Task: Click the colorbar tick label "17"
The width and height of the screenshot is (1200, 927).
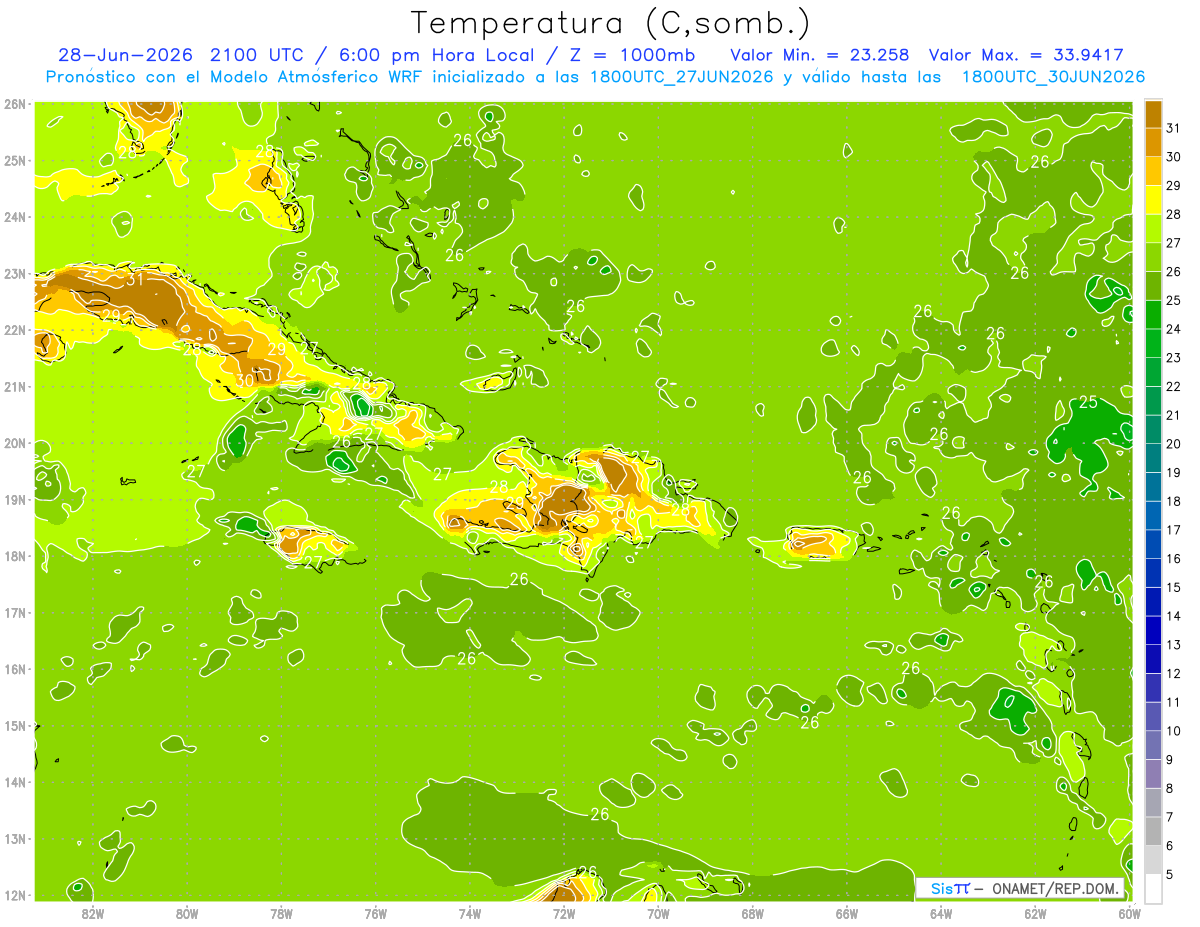Action: coord(1174,530)
